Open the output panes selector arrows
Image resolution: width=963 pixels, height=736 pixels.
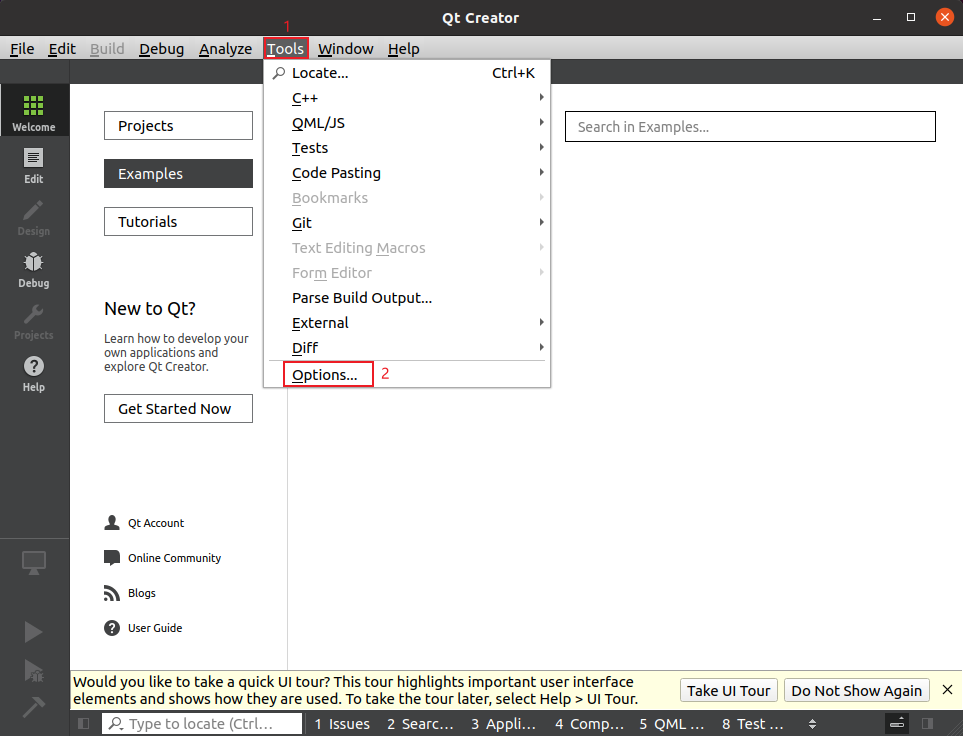813,724
